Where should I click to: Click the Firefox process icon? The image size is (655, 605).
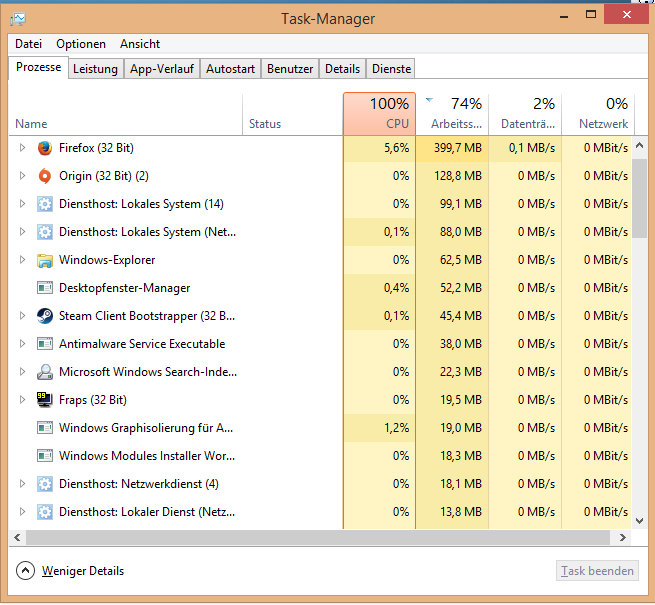tap(45, 148)
